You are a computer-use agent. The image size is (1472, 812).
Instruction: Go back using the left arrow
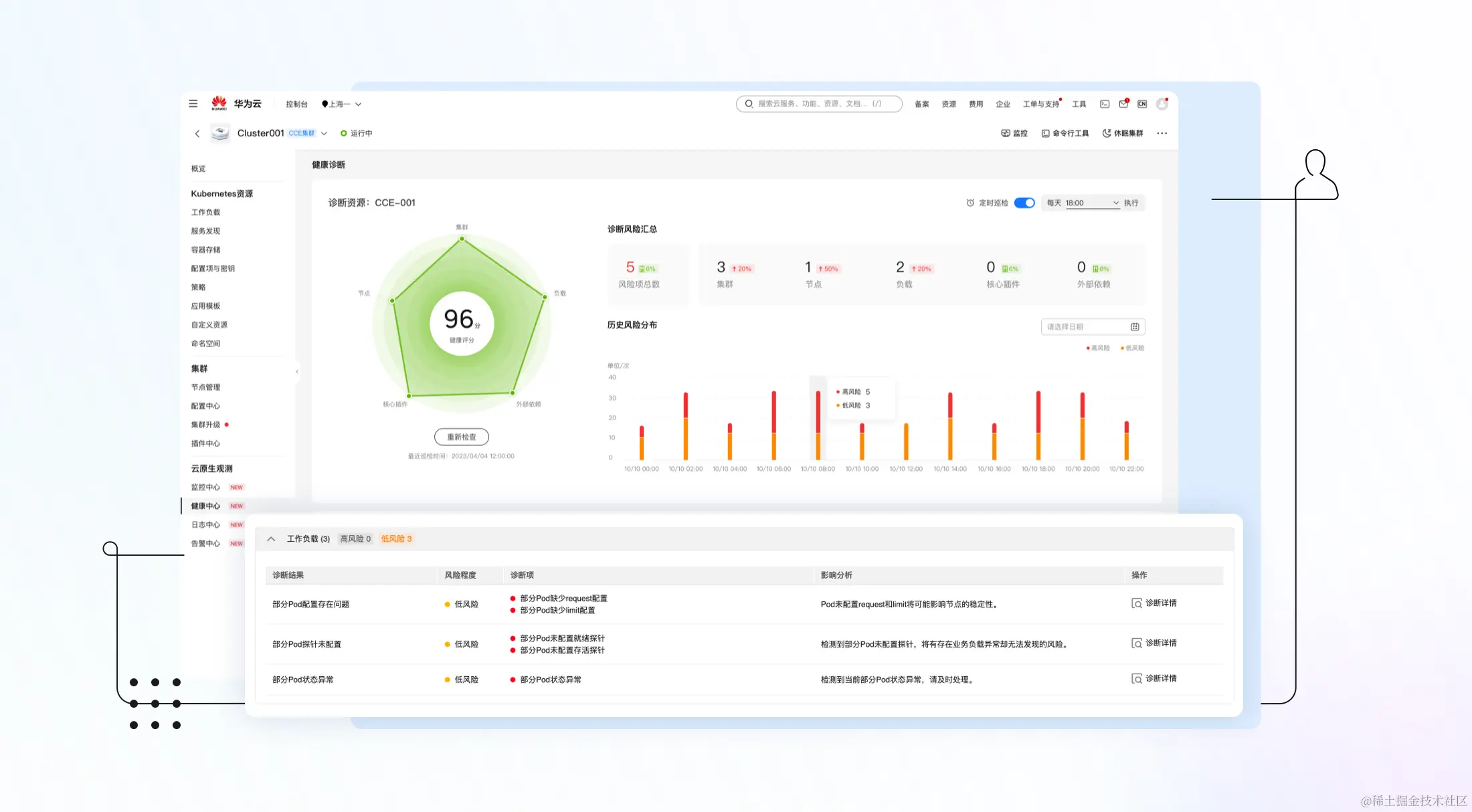197,134
